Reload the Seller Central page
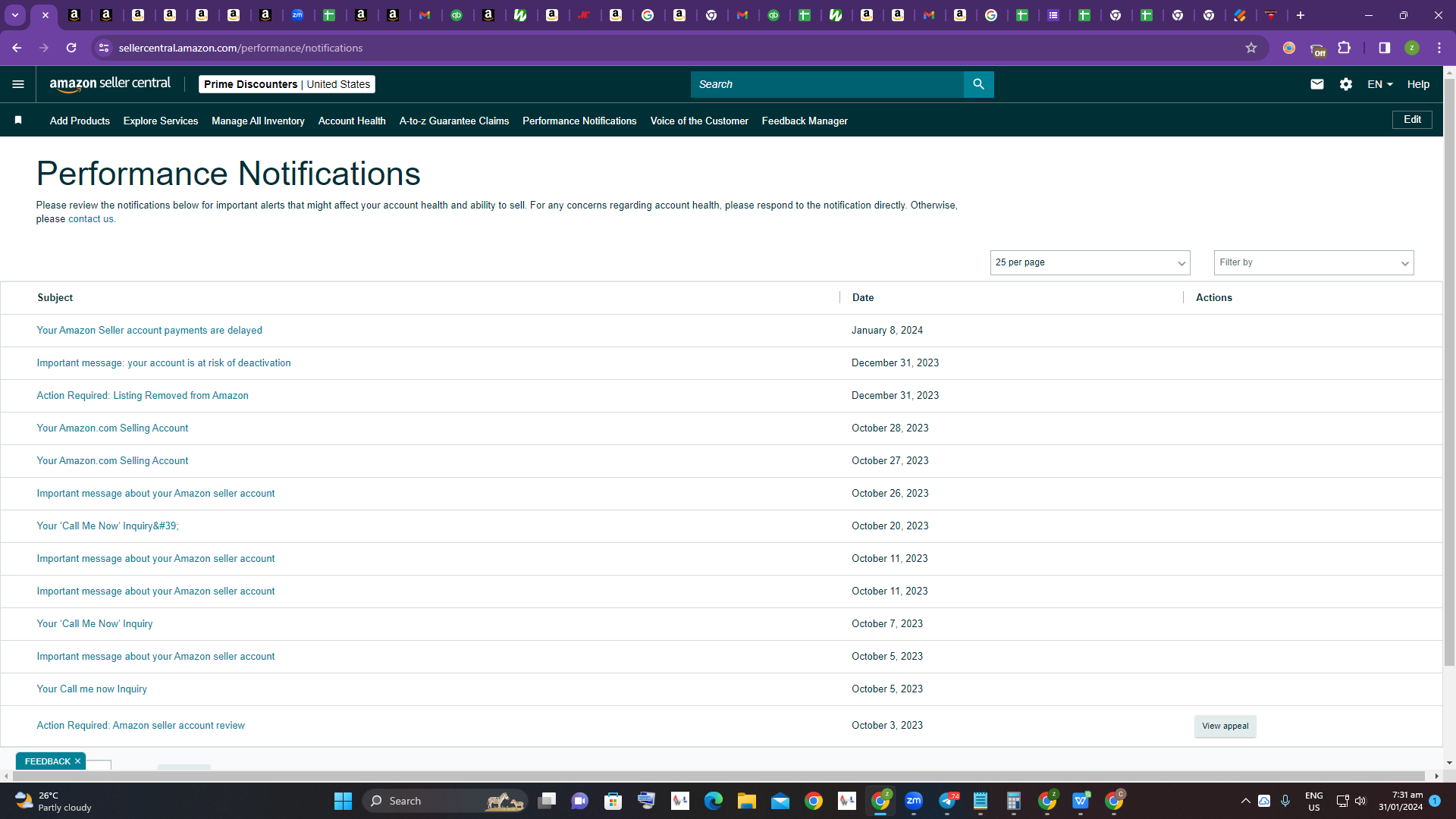Screen dimensions: 1456x819 (x=71, y=48)
